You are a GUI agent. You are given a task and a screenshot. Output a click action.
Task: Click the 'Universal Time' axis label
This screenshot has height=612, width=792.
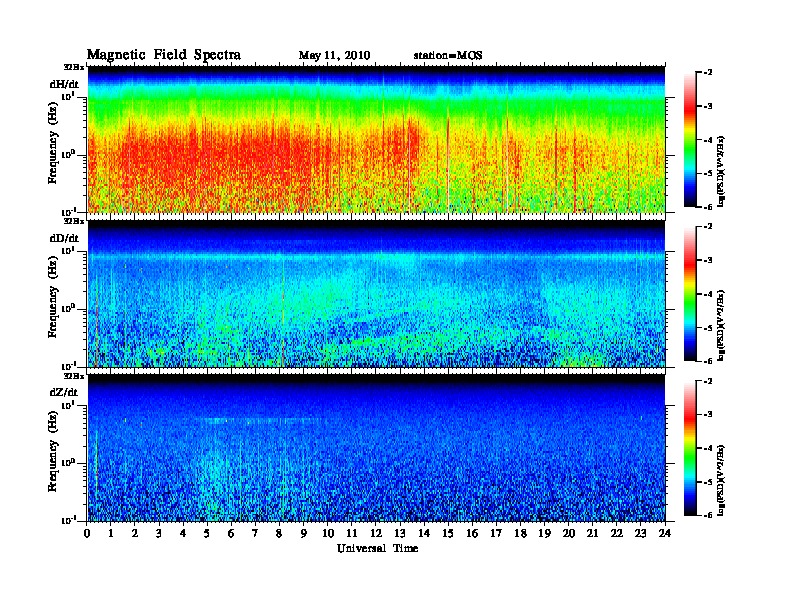click(377, 548)
